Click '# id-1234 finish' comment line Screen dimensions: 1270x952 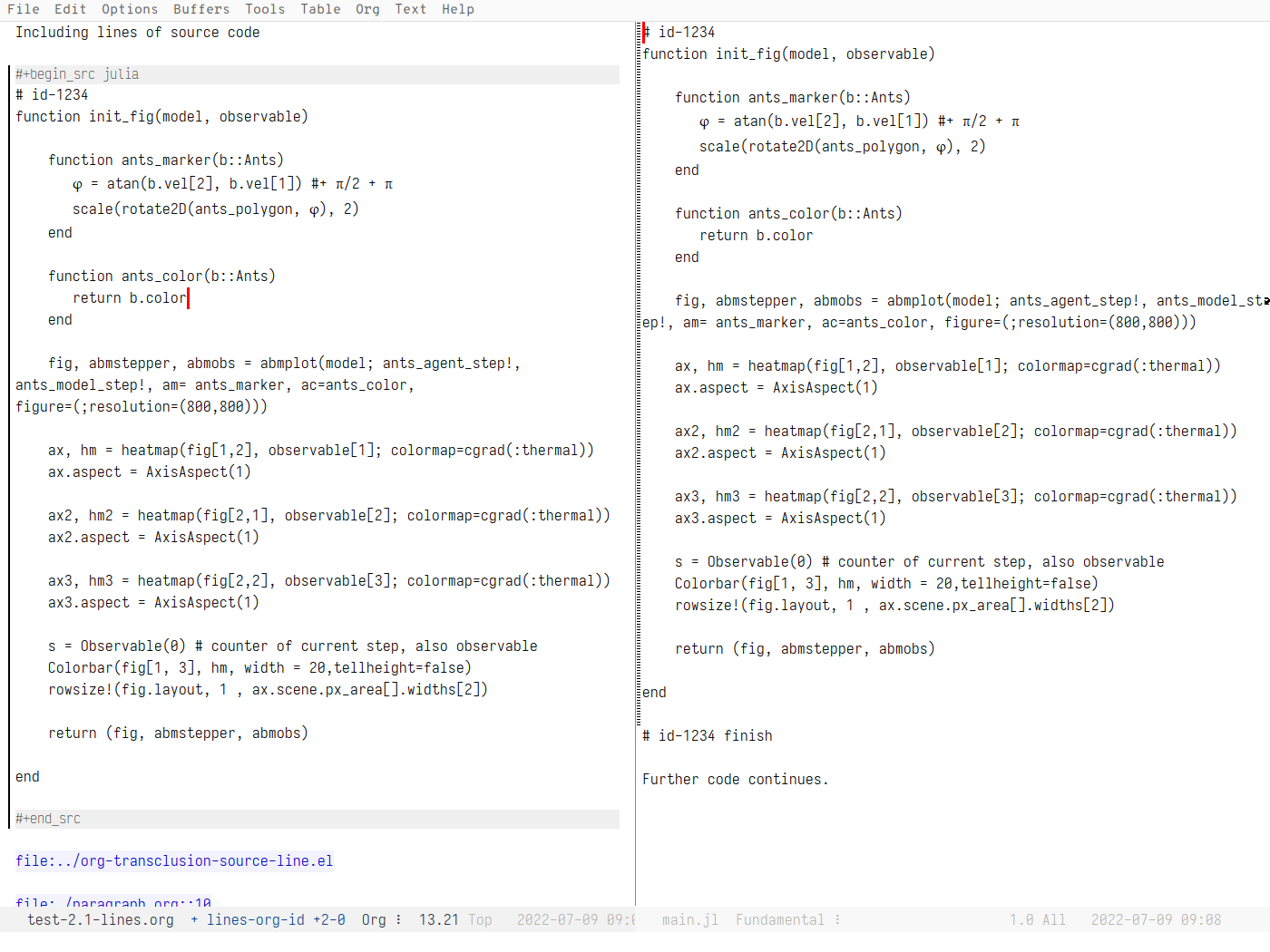tap(708, 736)
